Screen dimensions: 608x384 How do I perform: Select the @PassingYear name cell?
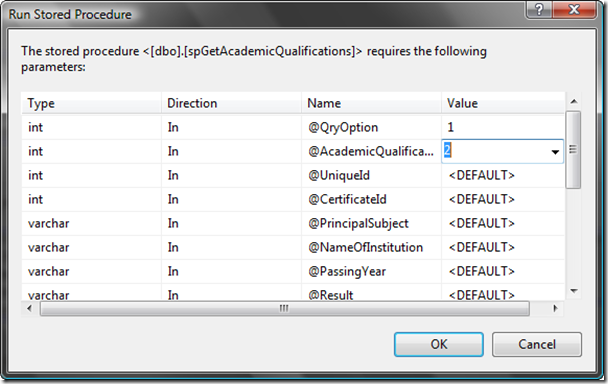coord(371,272)
